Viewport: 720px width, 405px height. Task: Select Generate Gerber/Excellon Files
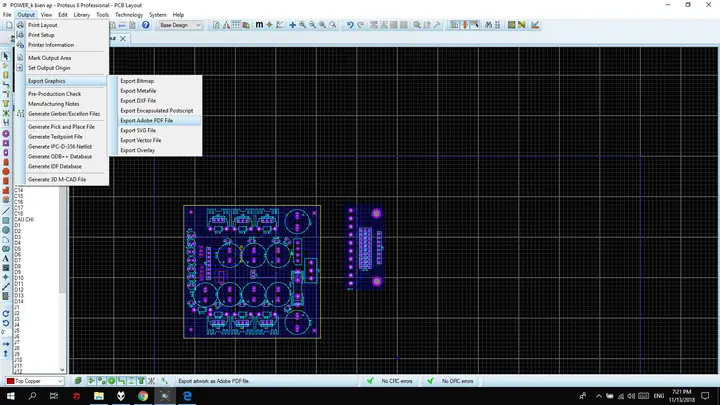pyautogui.click(x=64, y=114)
